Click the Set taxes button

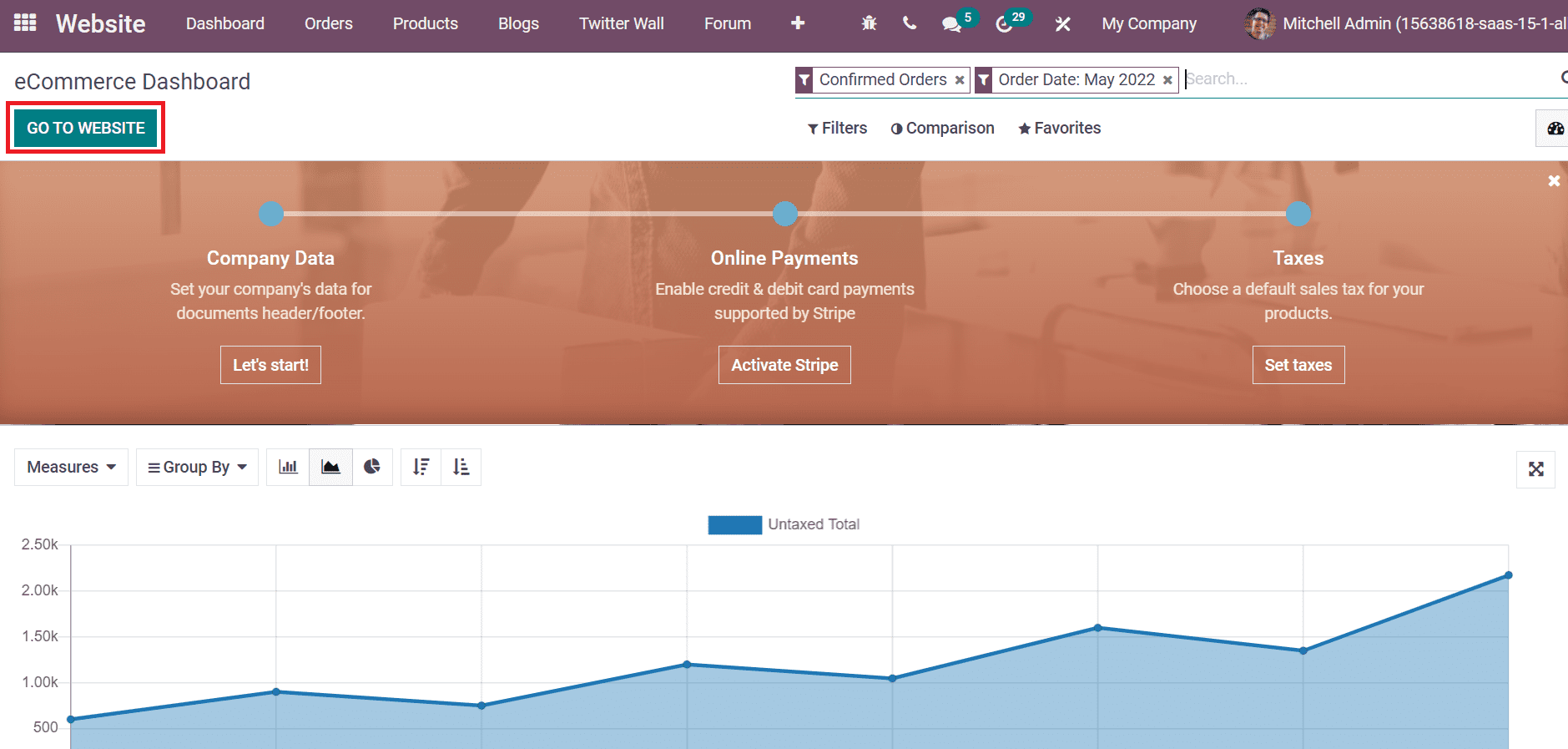click(x=1298, y=365)
